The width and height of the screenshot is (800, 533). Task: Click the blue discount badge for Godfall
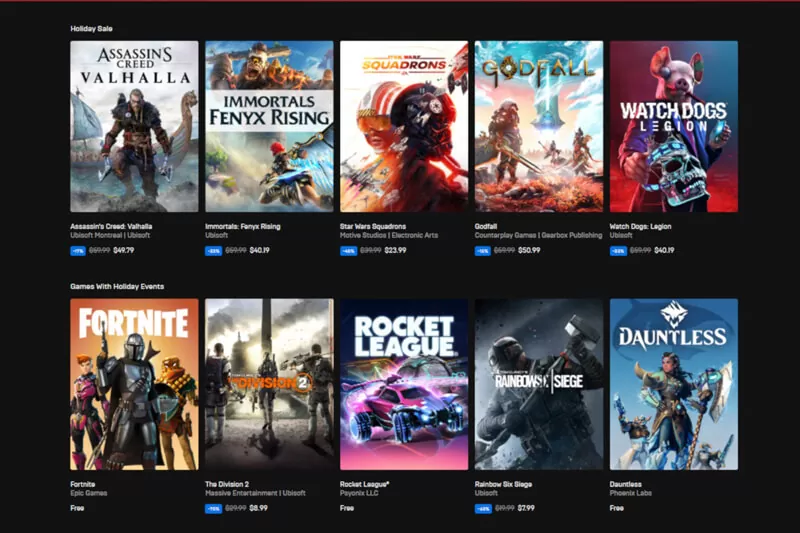tap(483, 251)
